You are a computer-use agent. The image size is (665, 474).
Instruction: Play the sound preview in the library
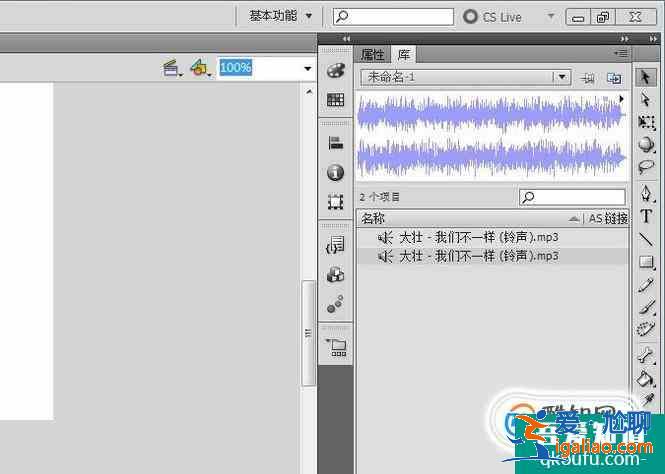point(621,99)
